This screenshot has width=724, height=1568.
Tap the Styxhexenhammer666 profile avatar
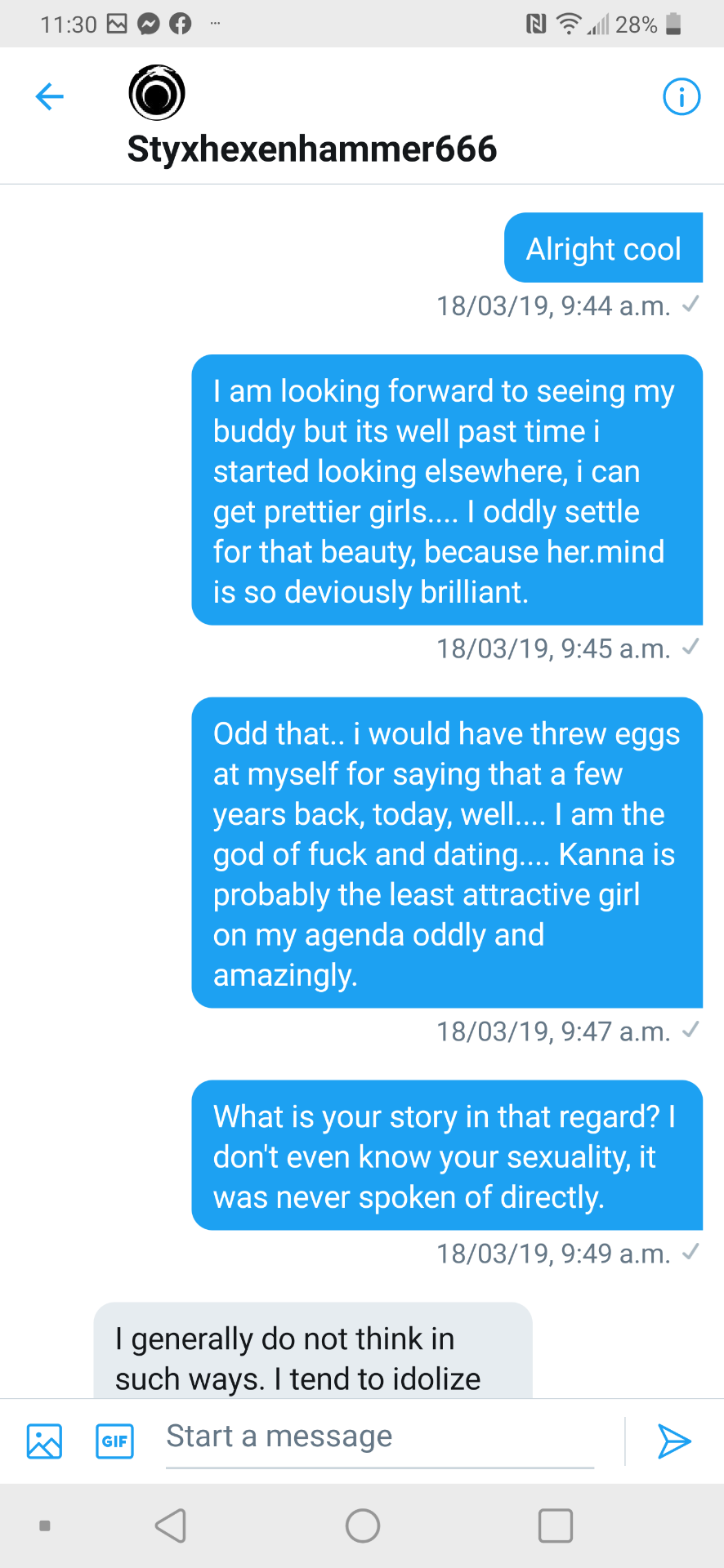tap(157, 92)
